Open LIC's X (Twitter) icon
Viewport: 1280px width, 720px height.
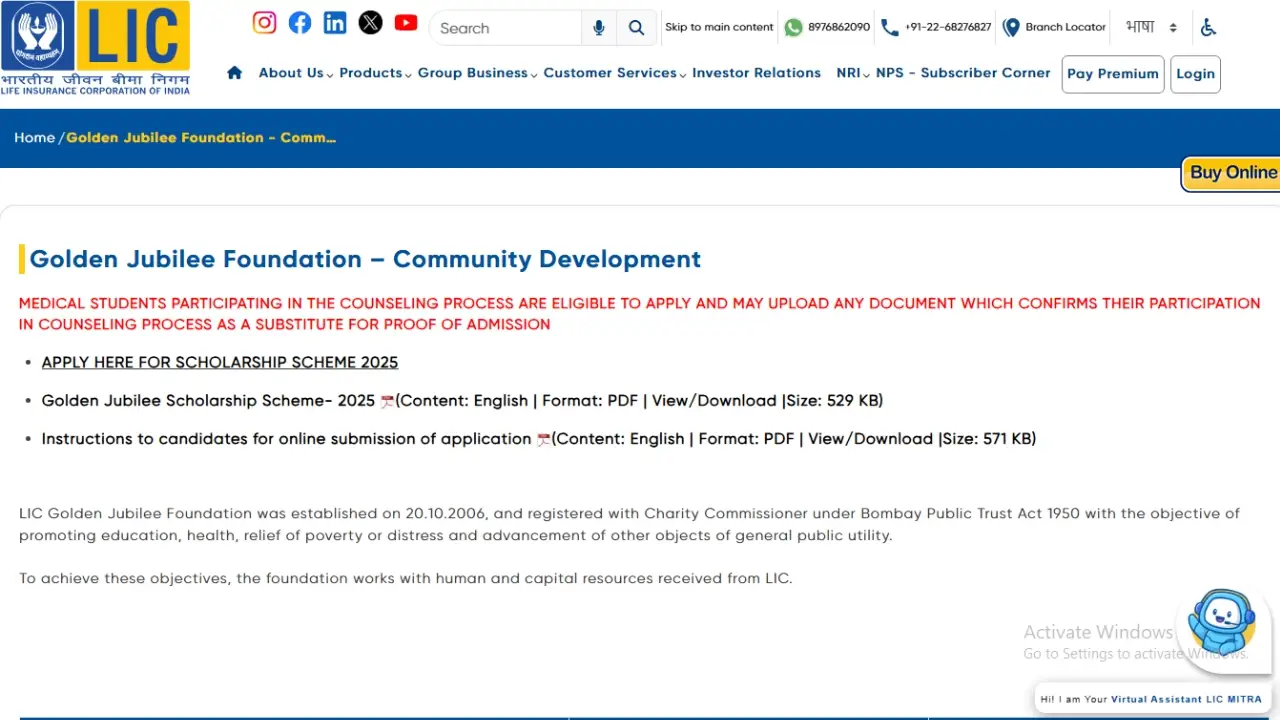click(370, 23)
